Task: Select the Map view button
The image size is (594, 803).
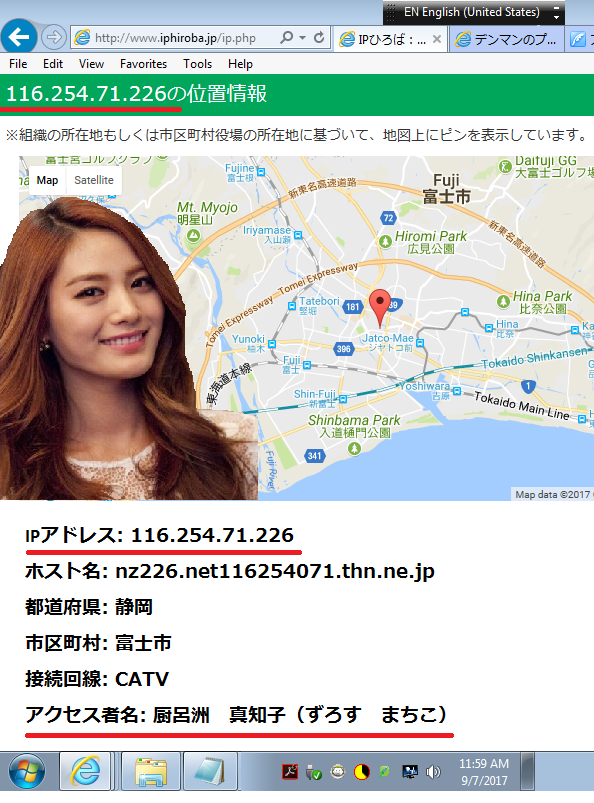Action: pyautogui.click(x=47, y=180)
